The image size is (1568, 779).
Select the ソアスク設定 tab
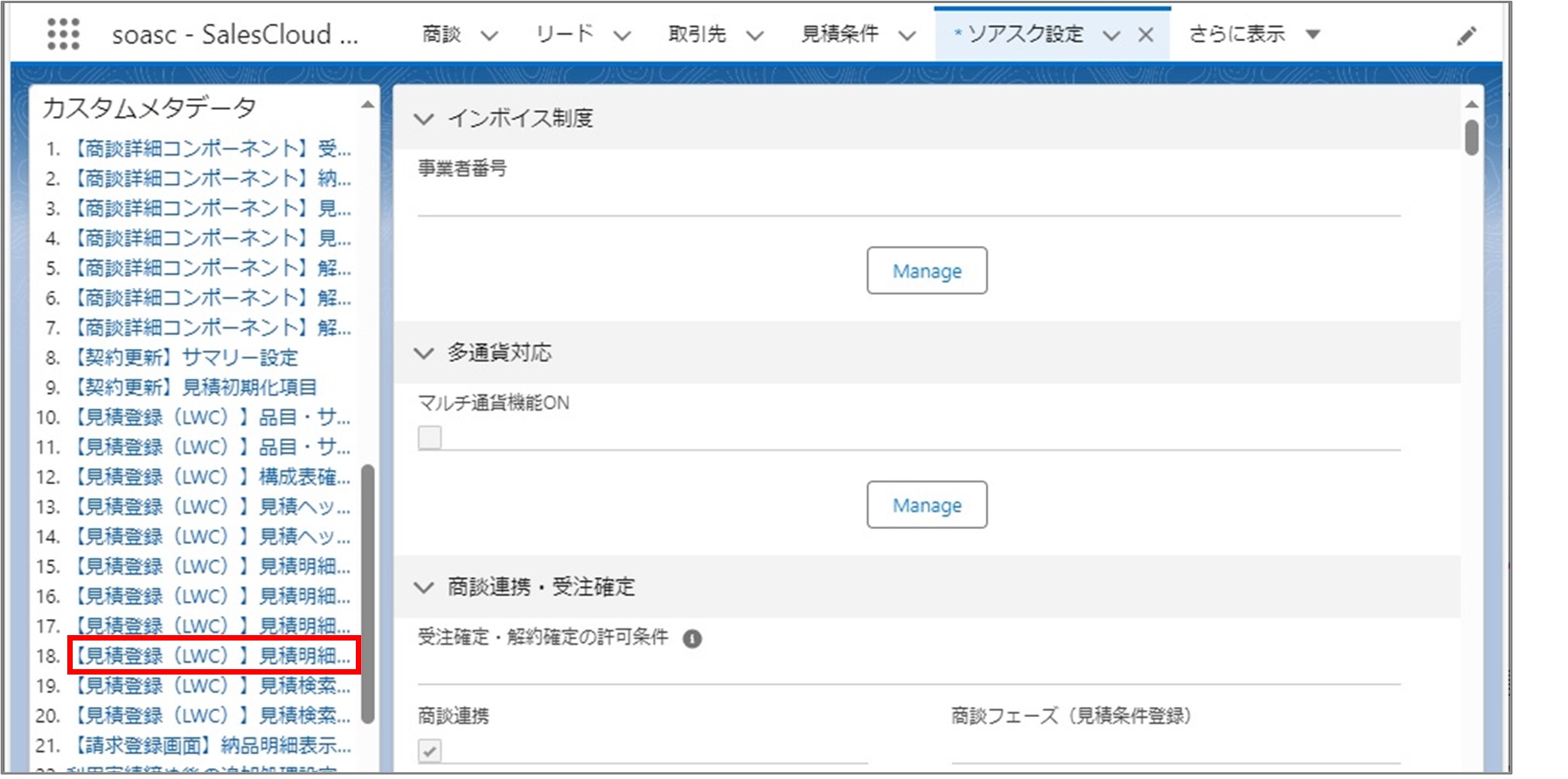point(1025,34)
